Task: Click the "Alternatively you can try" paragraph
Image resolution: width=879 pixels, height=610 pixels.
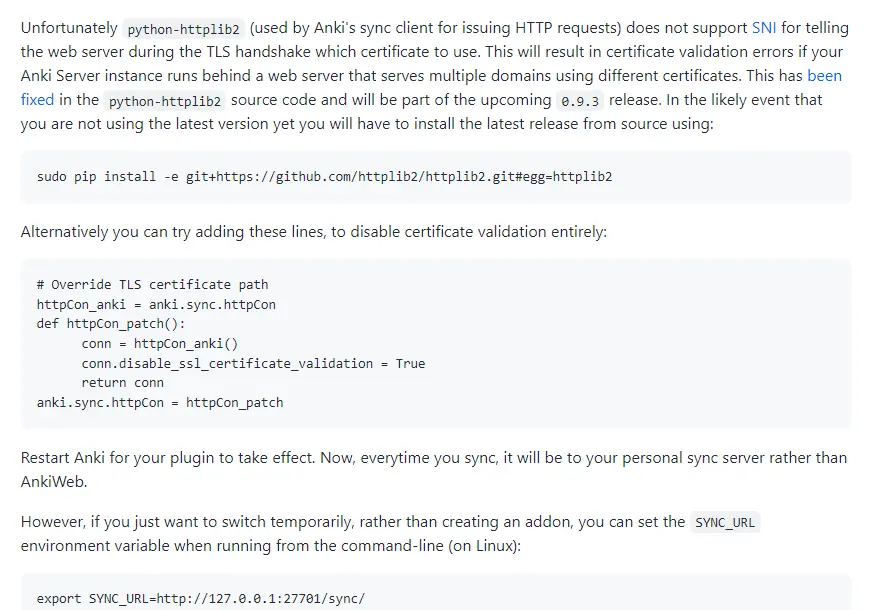Action: click(x=314, y=232)
